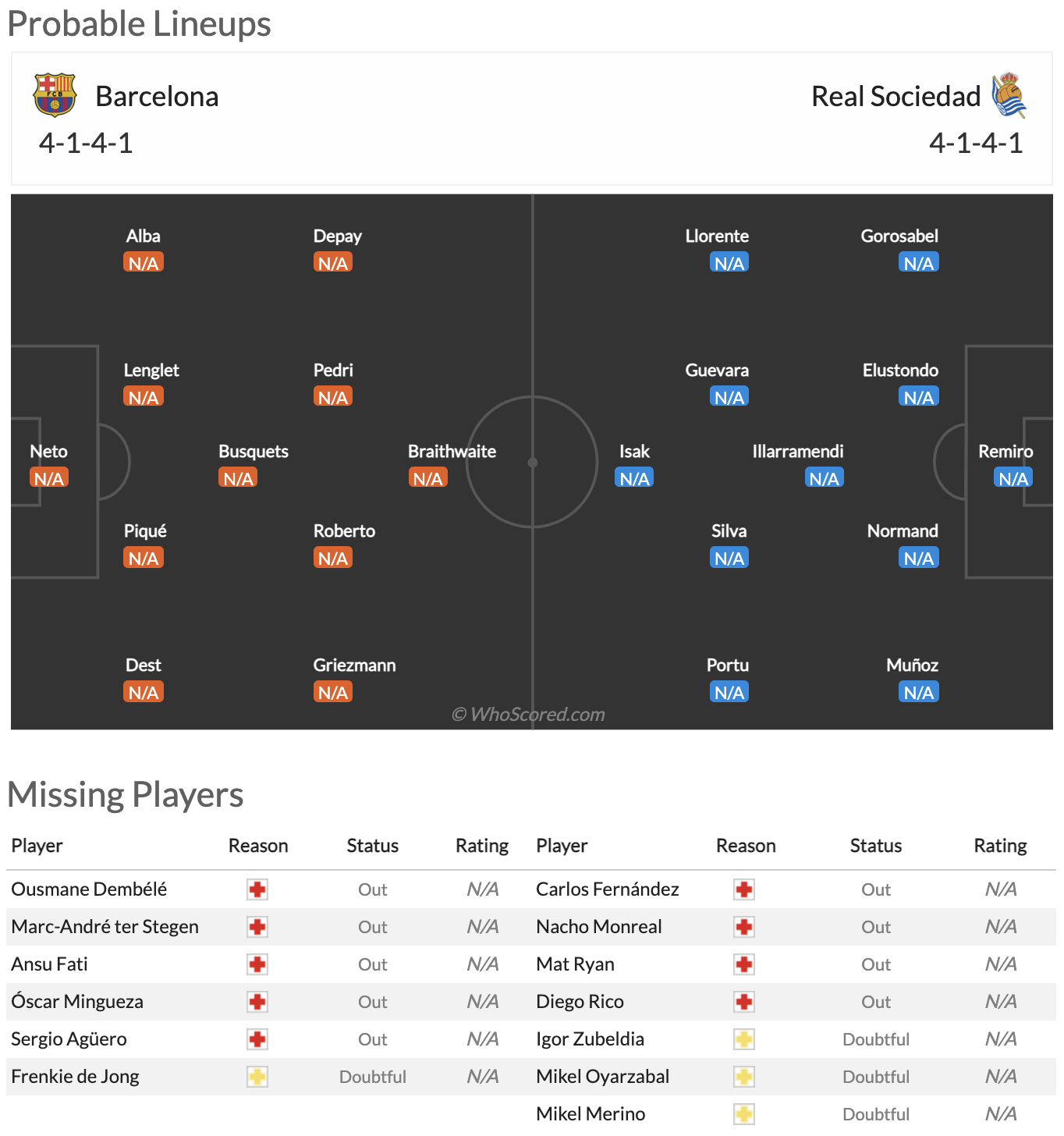The width and height of the screenshot is (1064, 1136).
Task: Open Marc-André ter Stegen player link
Action: 105,927
